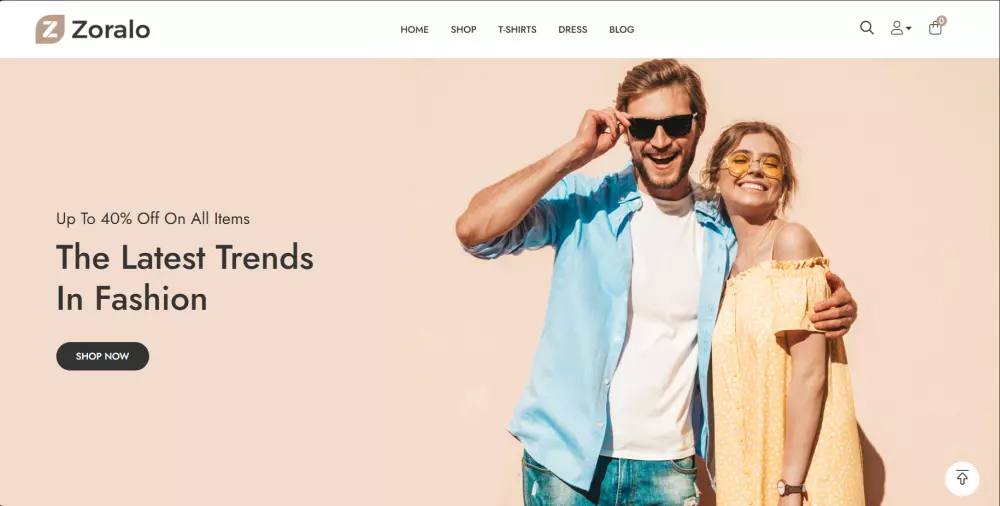Open the DRESS category menu
1000x506 pixels.
click(573, 29)
